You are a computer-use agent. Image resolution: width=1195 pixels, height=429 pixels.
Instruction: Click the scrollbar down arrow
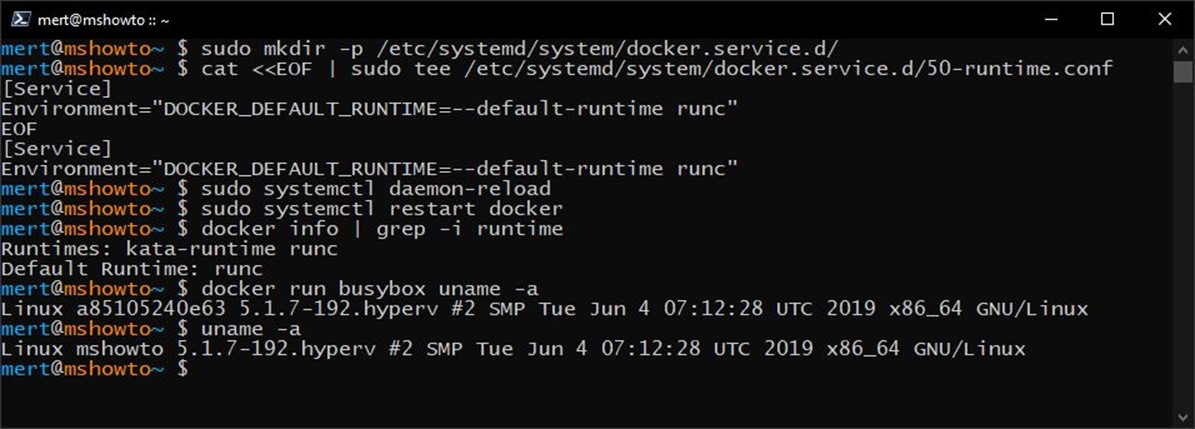(1183, 416)
